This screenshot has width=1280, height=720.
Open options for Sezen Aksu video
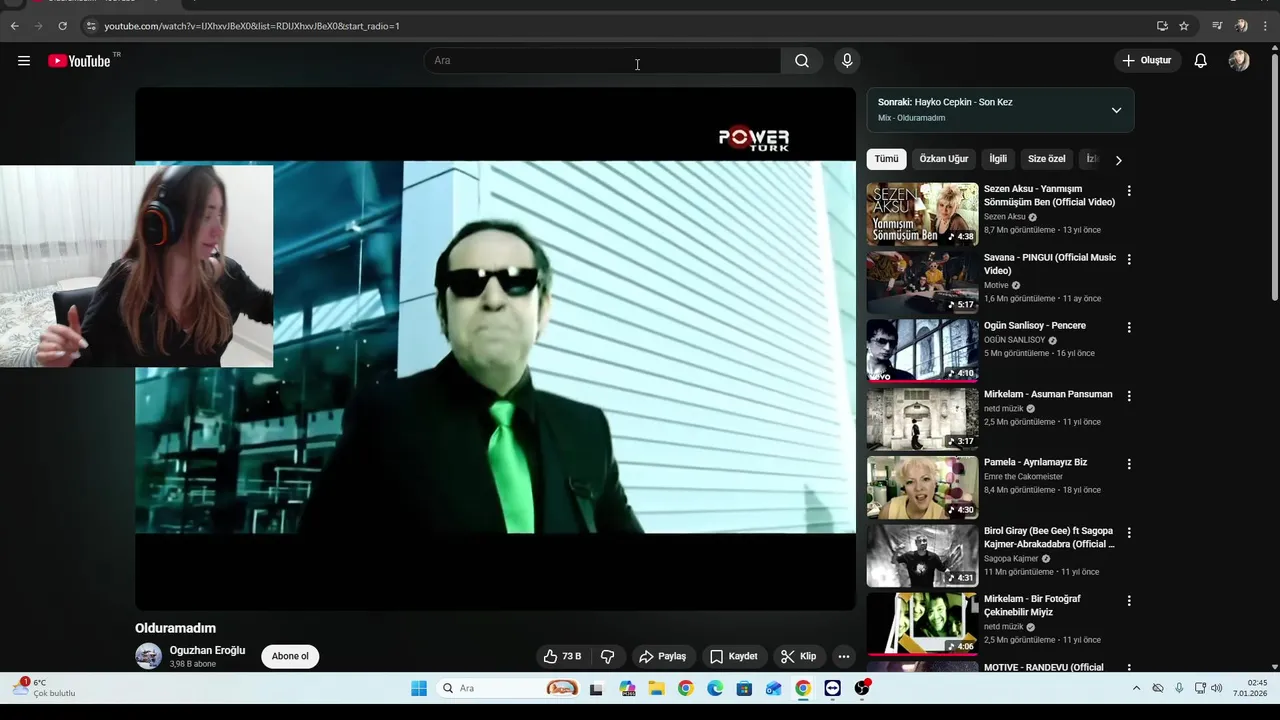point(1129,190)
